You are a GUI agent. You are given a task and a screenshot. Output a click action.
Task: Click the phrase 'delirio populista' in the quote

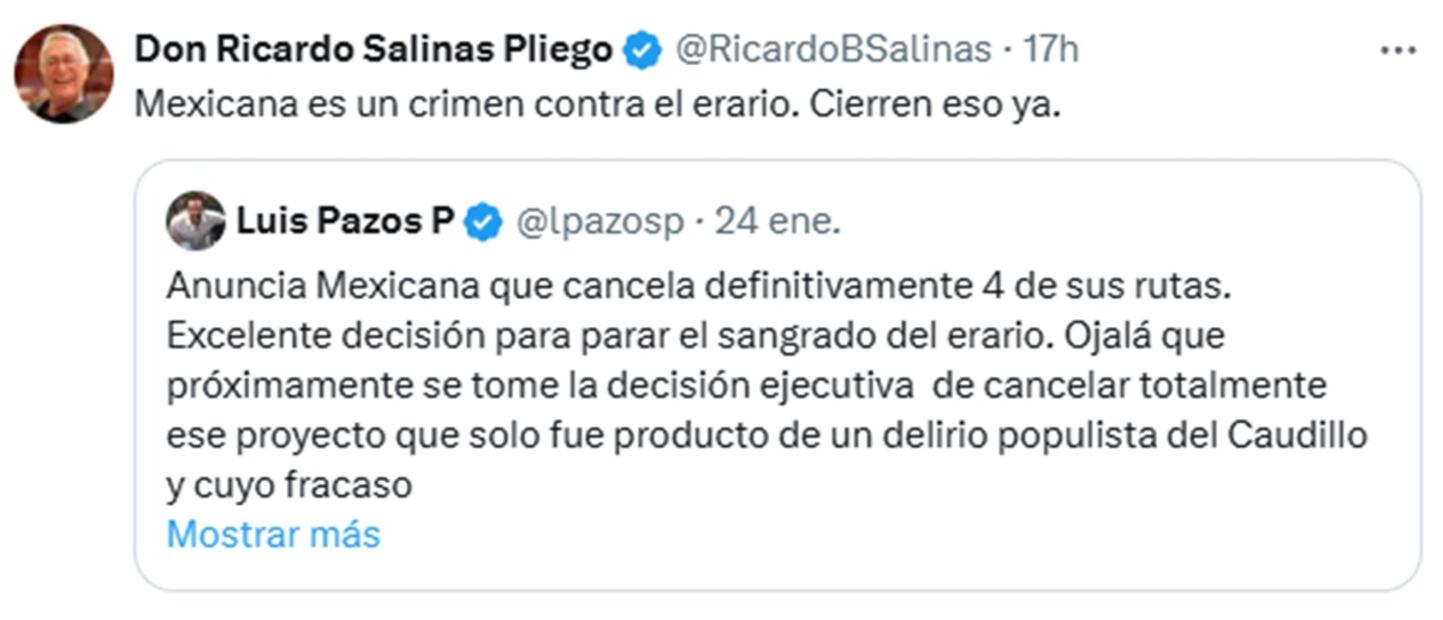point(1004,435)
